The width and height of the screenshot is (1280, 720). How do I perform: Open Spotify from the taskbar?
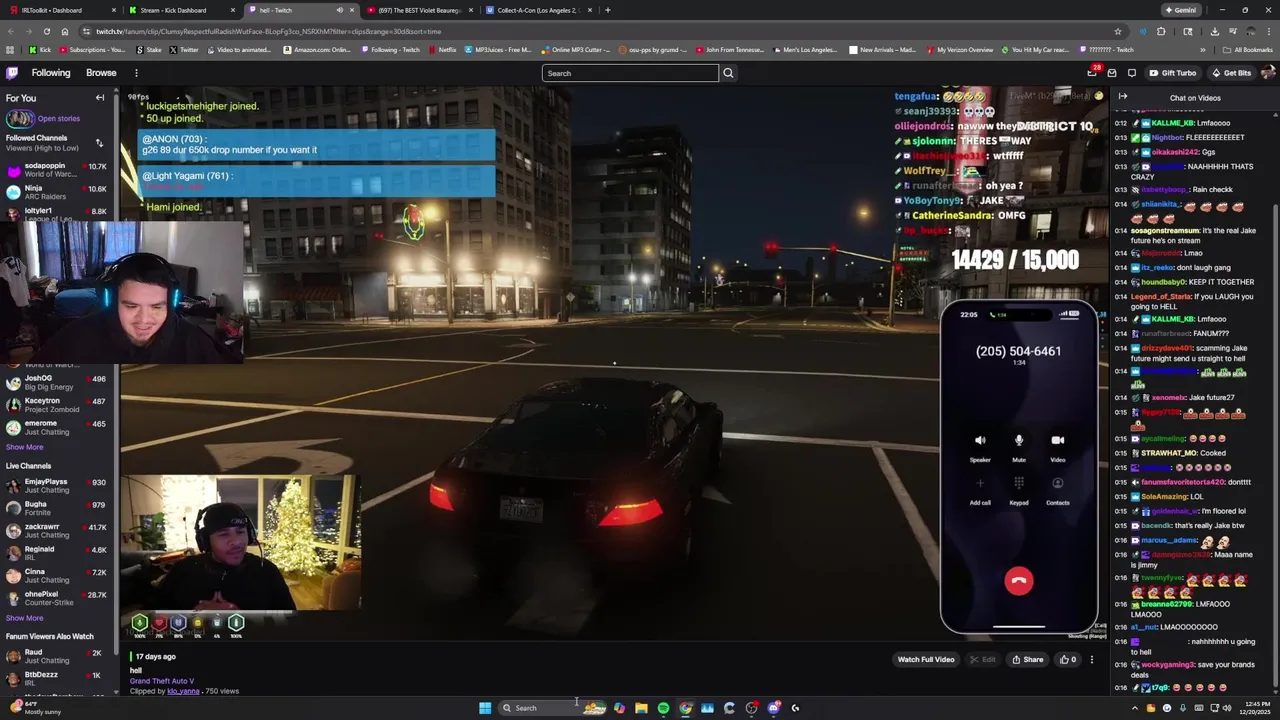(663, 708)
